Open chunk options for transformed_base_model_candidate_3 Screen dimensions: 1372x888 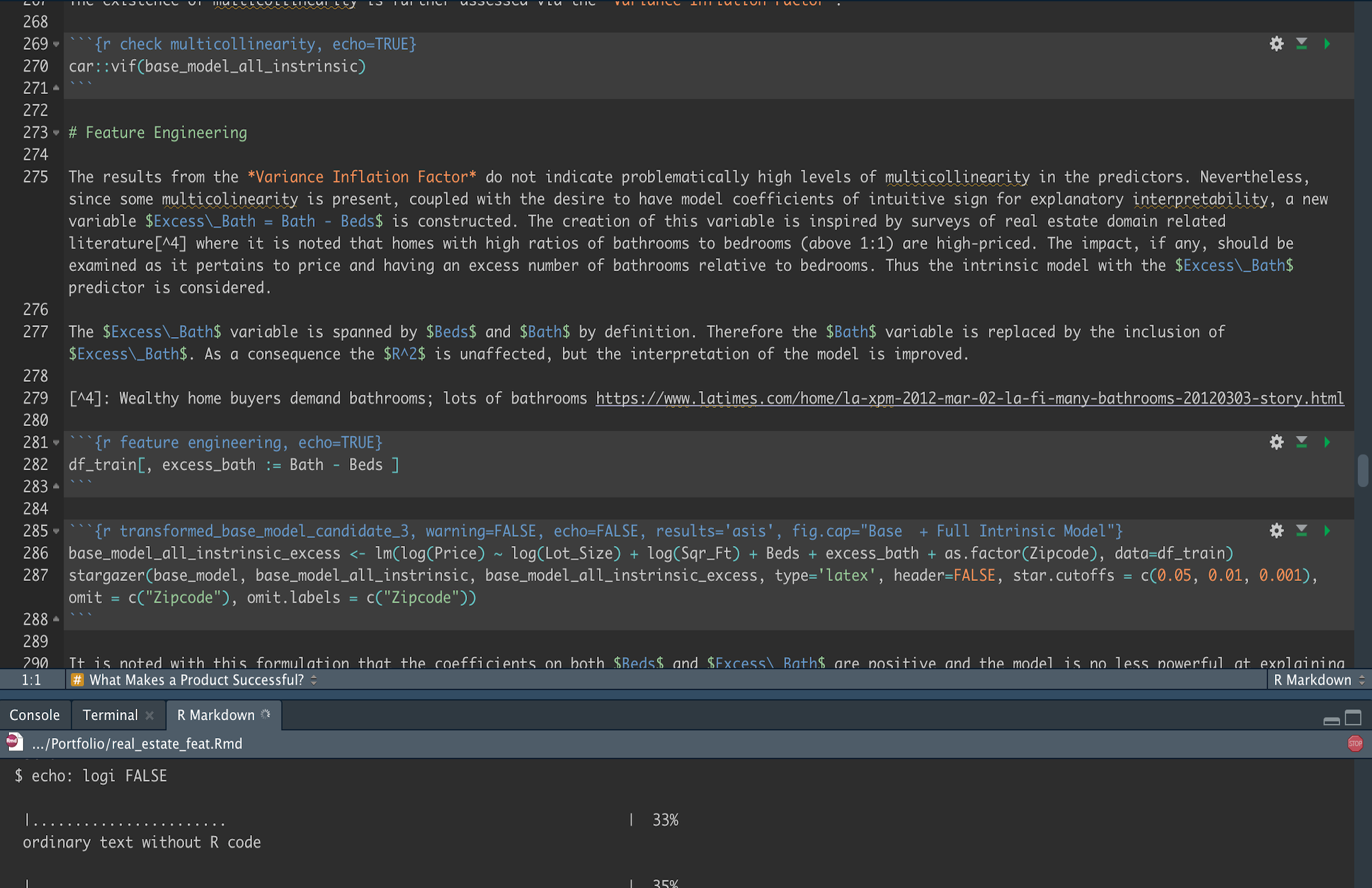click(x=1276, y=531)
